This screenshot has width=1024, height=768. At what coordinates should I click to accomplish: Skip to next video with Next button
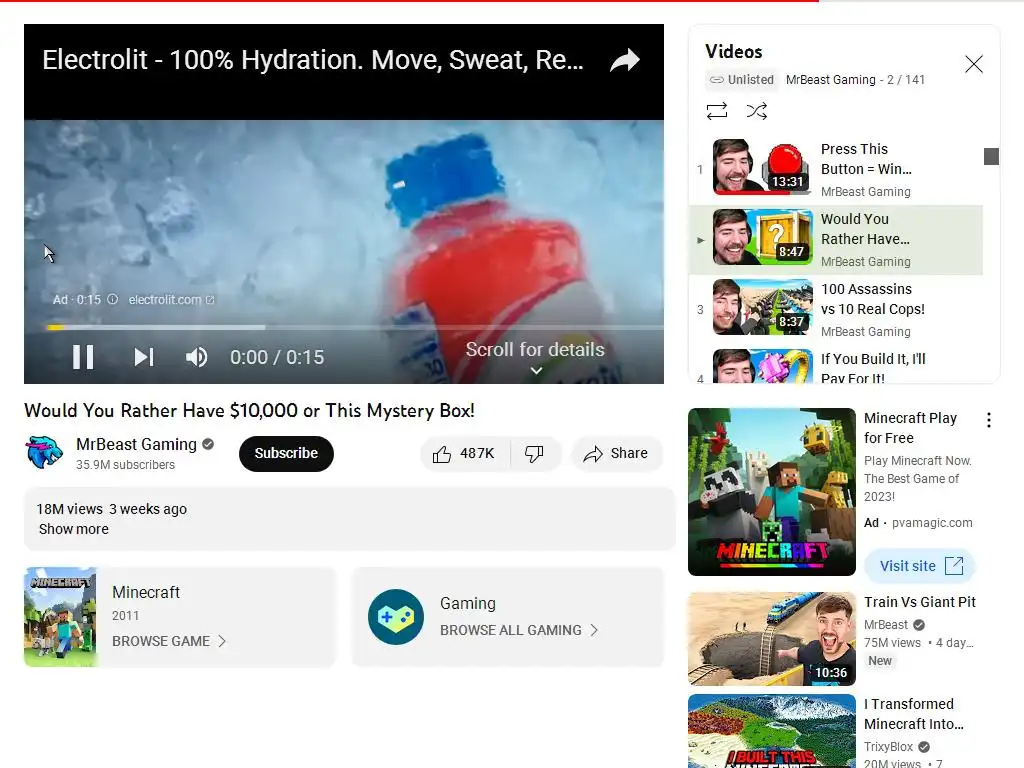[144, 357]
